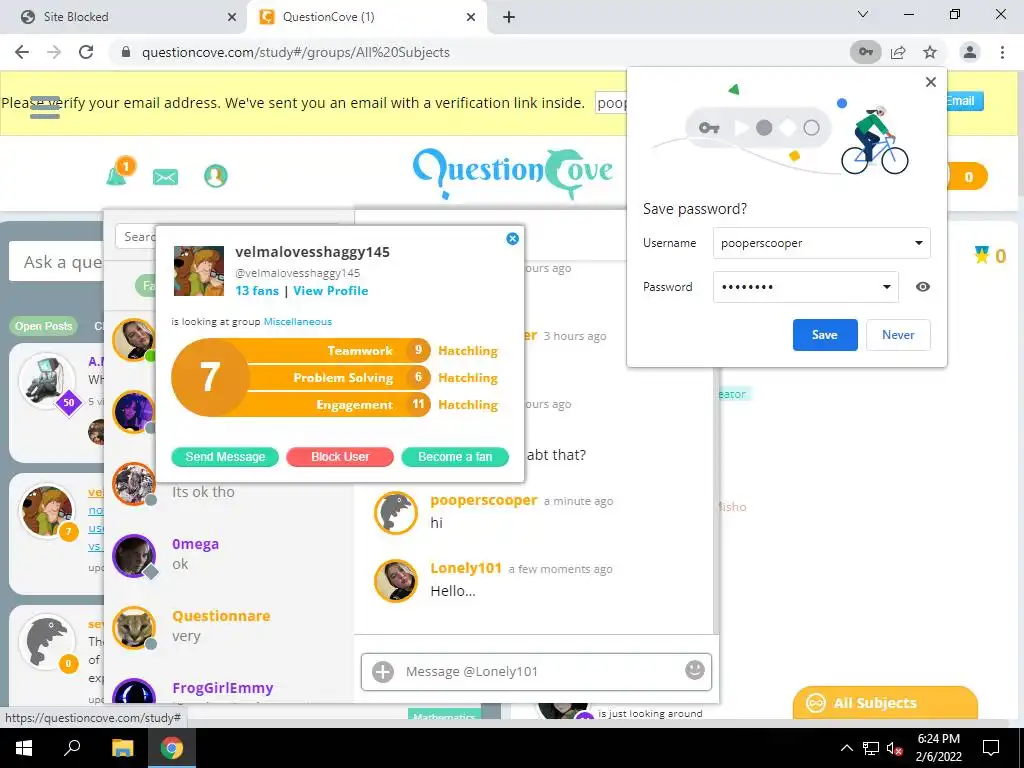
Task: Click 0mega avatar in chat list
Action: point(134,556)
